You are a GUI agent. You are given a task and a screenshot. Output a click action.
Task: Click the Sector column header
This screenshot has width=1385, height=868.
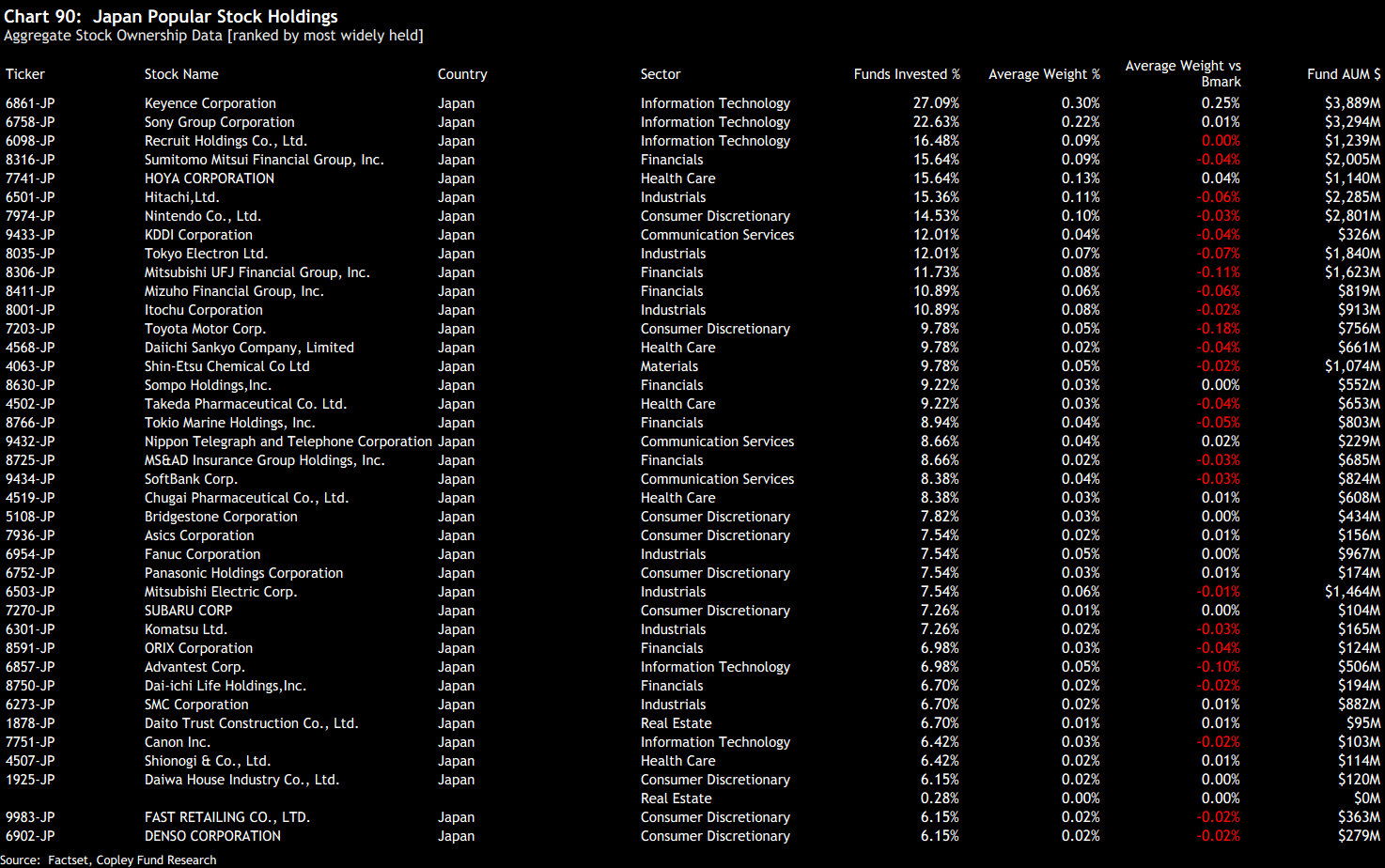[x=661, y=74]
